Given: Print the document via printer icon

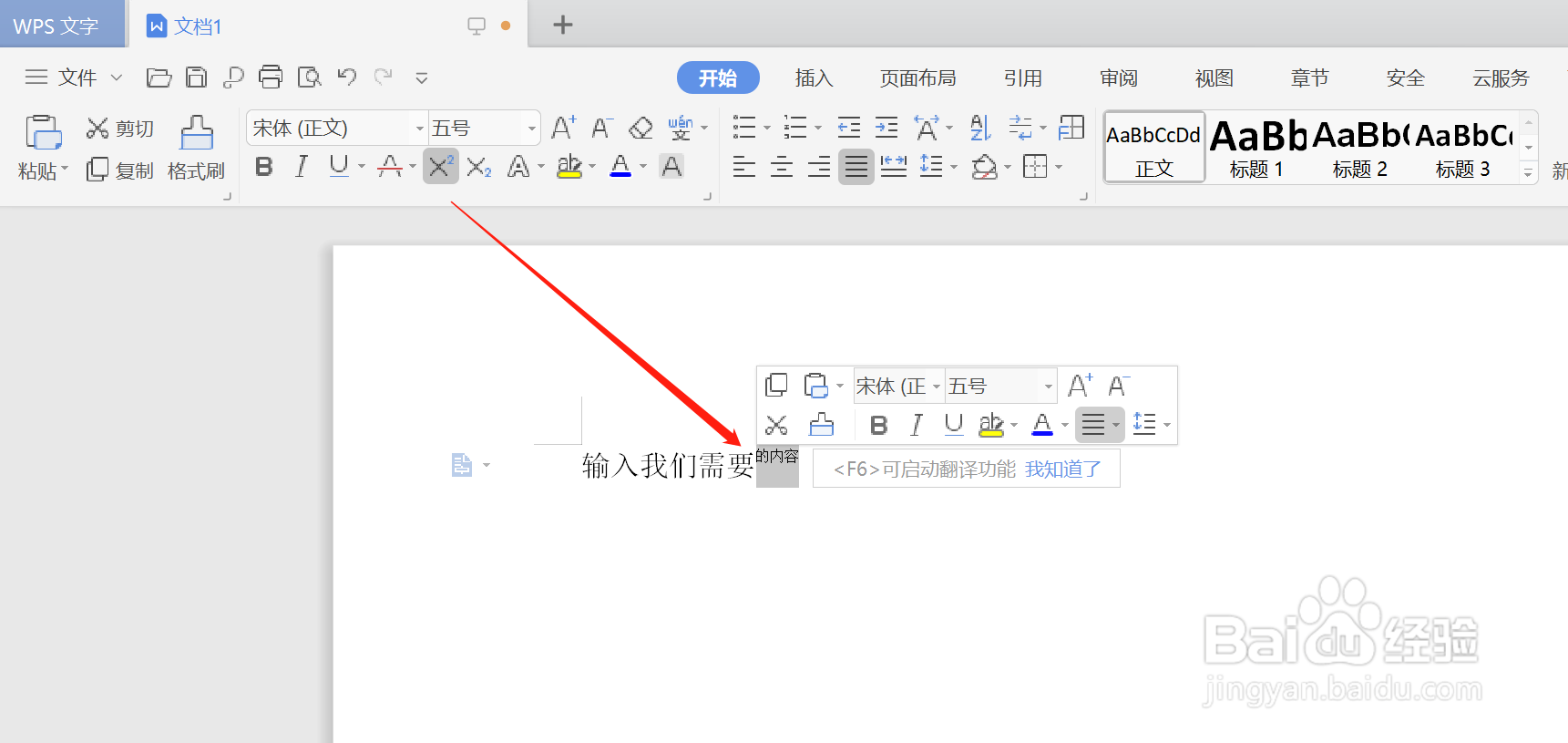Looking at the screenshot, I should tap(271, 77).
